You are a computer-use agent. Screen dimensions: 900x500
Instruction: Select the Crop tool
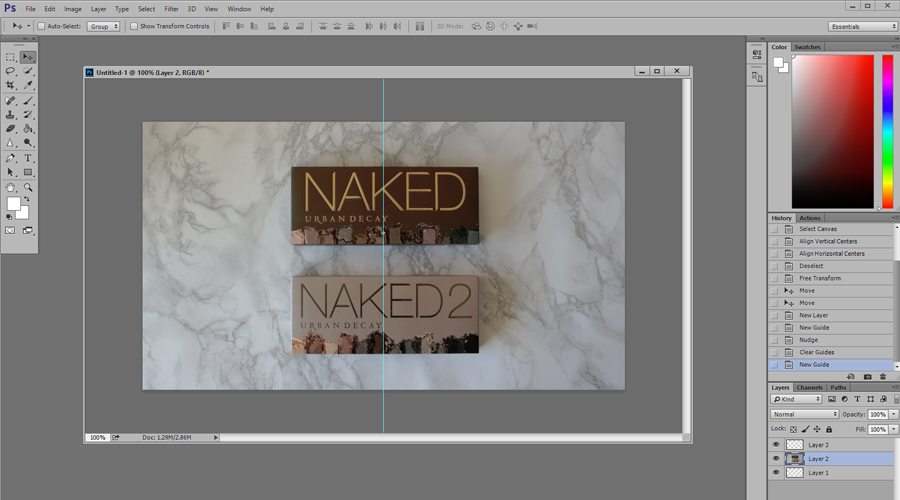[11, 86]
